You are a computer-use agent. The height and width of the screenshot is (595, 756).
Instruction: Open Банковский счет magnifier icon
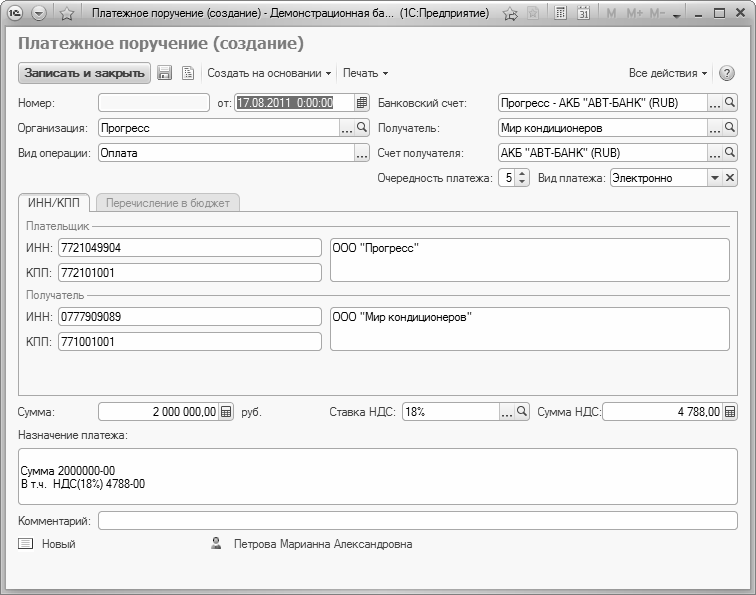point(730,102)
